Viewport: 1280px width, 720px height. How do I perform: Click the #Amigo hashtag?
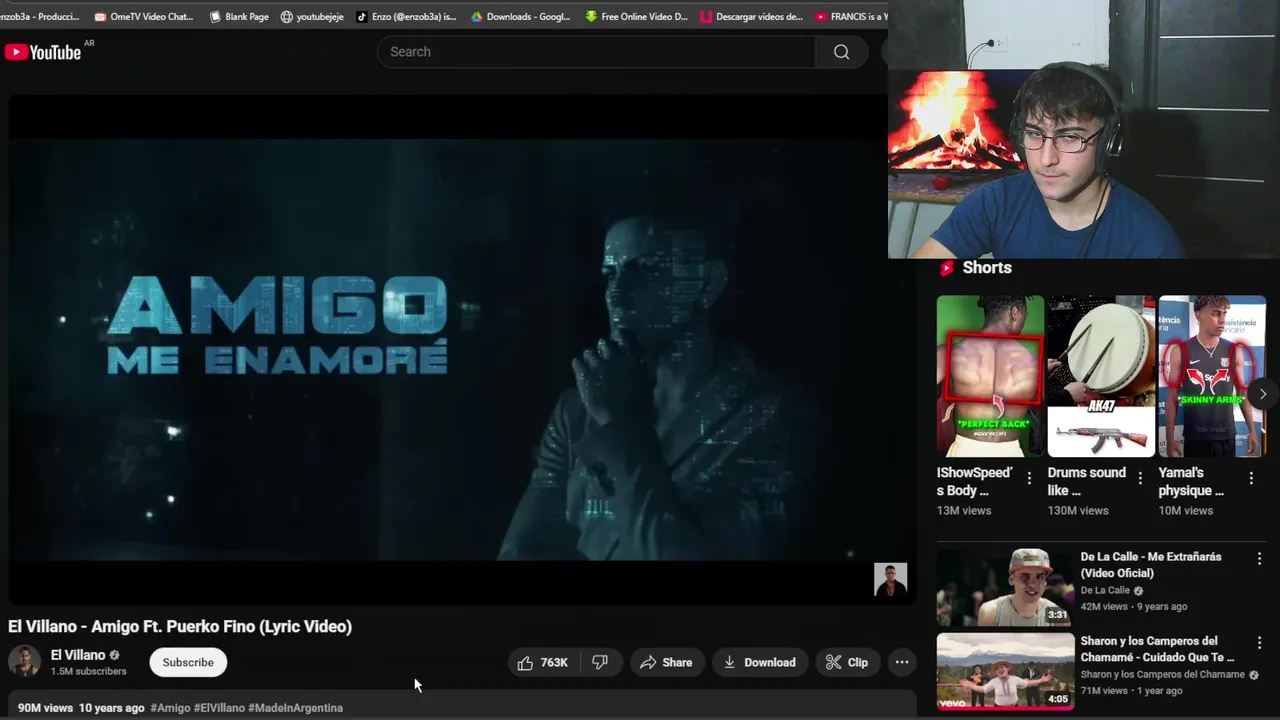point(170,708)
